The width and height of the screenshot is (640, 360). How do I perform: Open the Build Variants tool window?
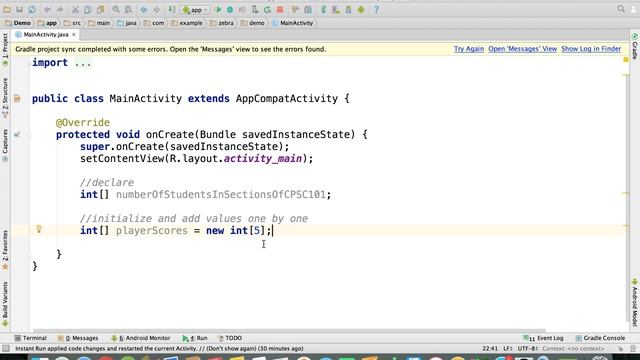[x=5, y=304]
